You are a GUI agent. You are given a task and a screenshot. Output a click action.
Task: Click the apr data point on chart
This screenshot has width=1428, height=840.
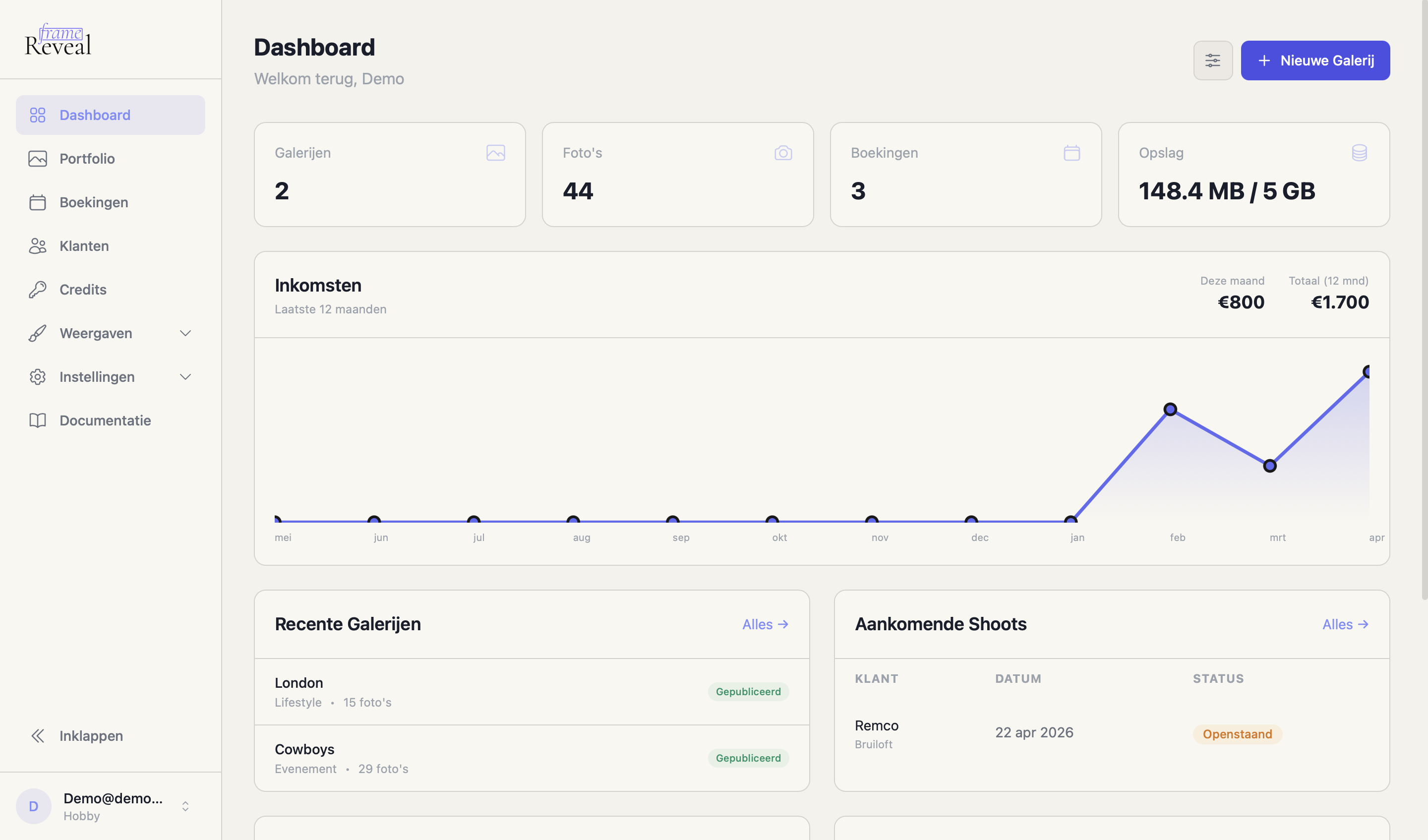pyautogui.click(x=1366, y=372)
